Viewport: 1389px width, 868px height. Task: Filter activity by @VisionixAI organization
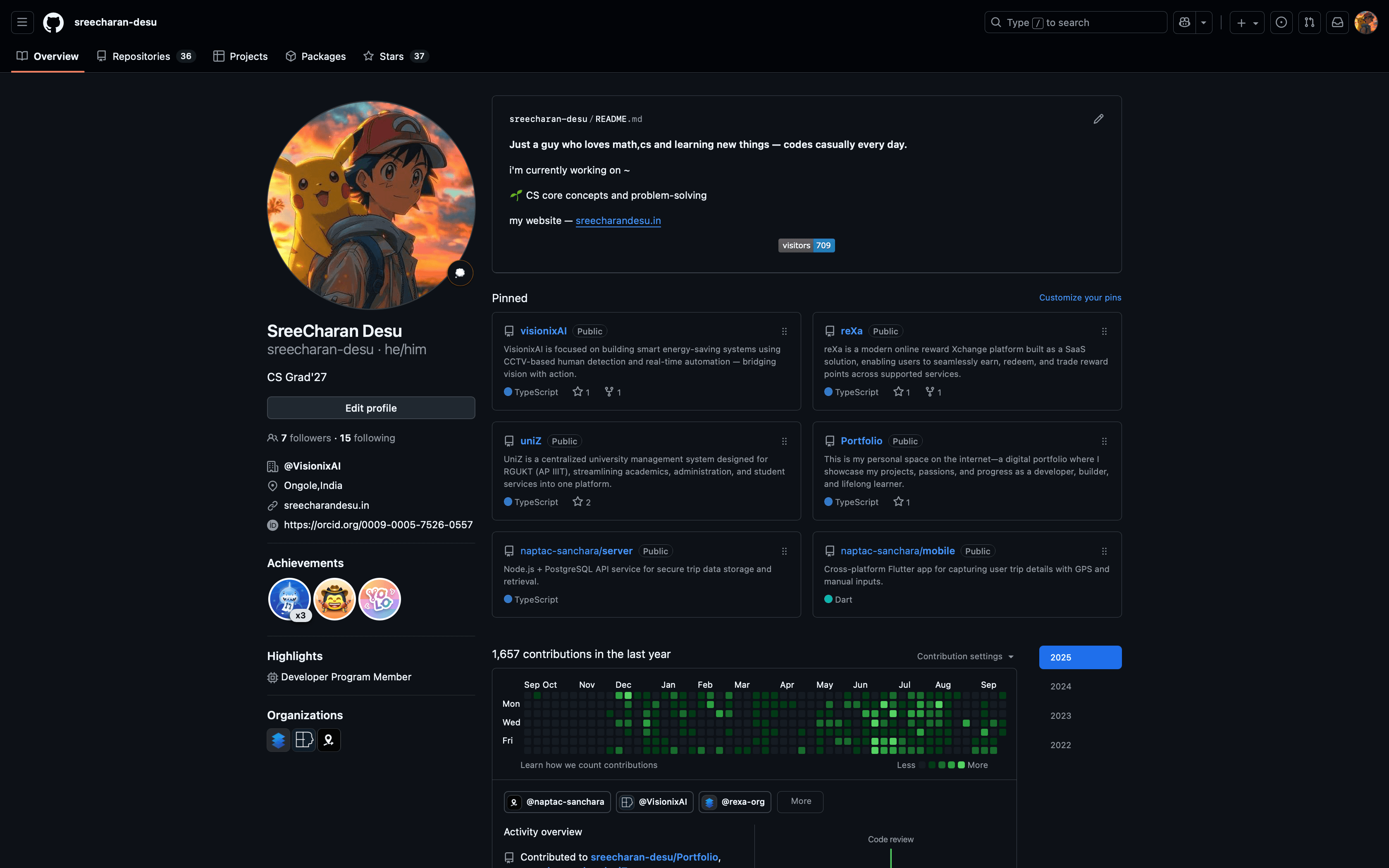[x=654, y=802]
